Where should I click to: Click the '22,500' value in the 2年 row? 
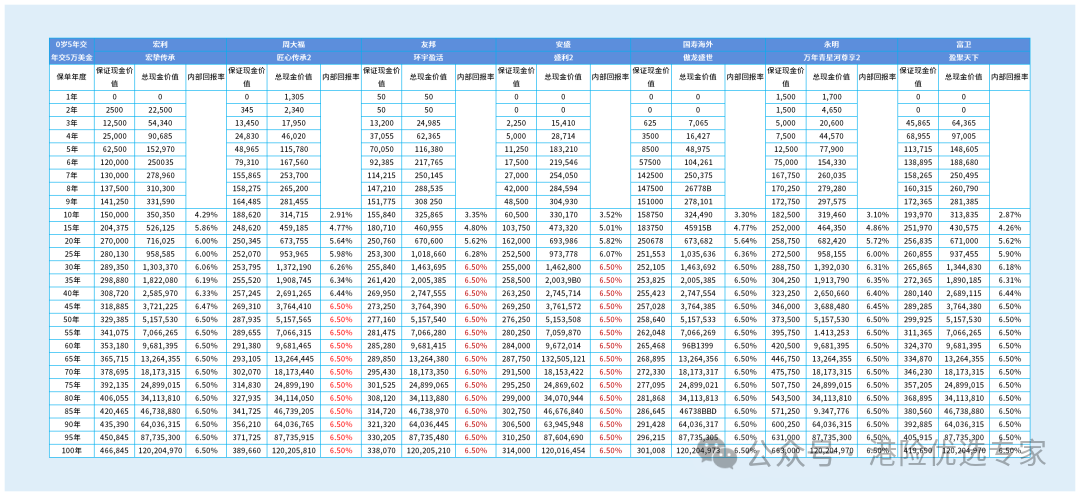[159, 110]
